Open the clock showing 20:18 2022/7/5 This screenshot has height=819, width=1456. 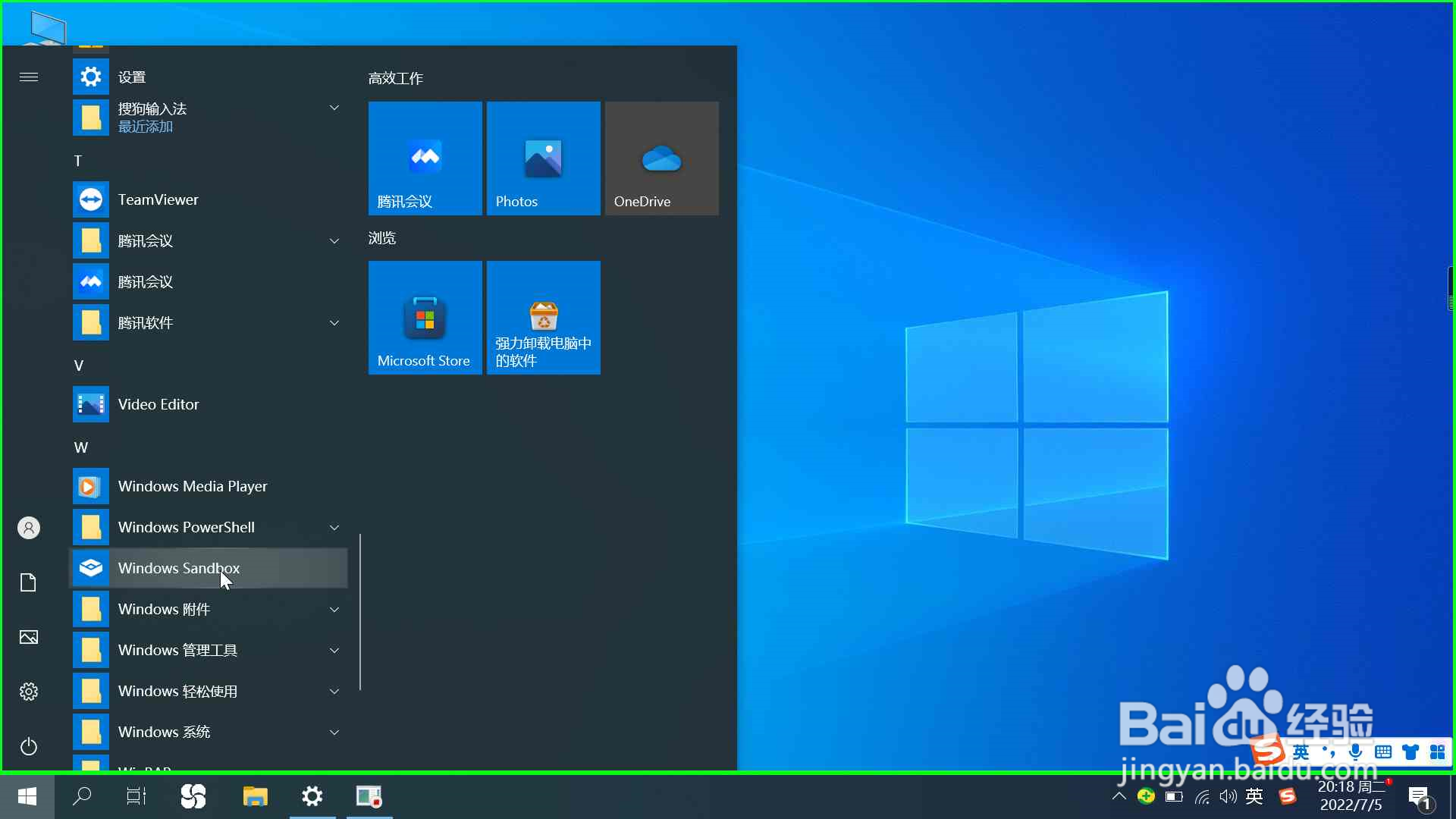pyautogui.click(x=1351, y=796)
